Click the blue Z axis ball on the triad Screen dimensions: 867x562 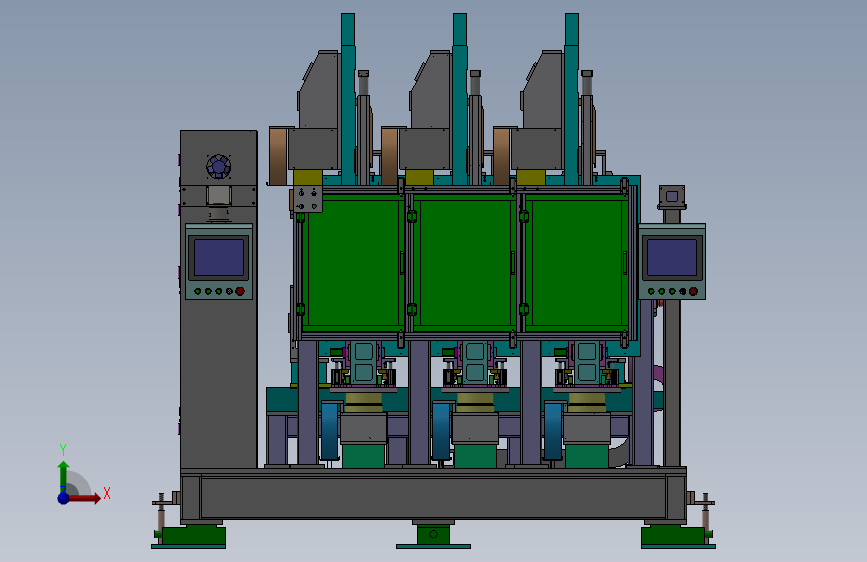[x=64, y=498]
